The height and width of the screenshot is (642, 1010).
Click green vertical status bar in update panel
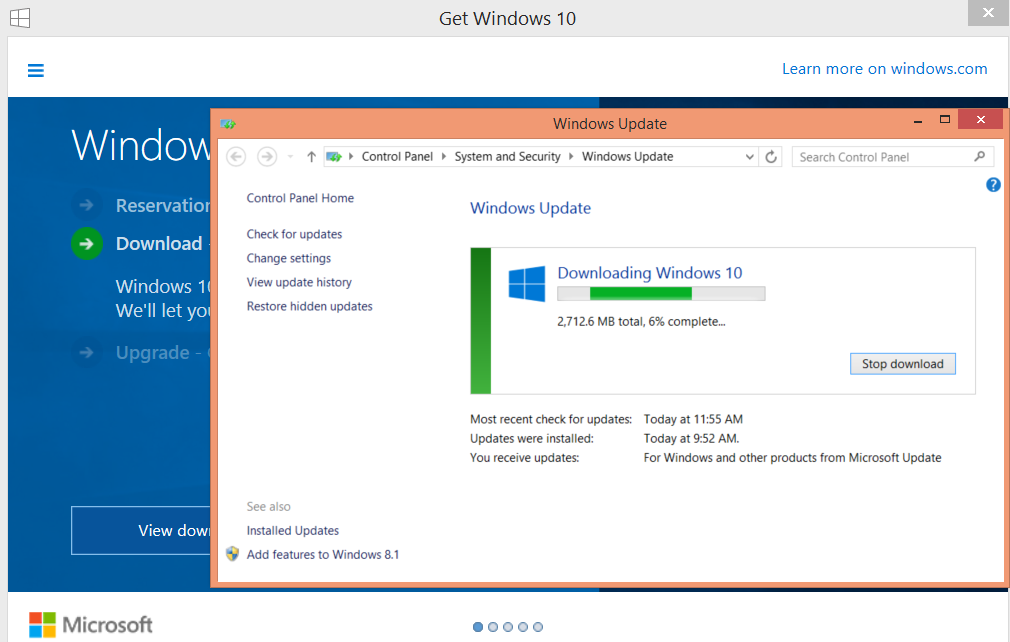tap(481, 321)
